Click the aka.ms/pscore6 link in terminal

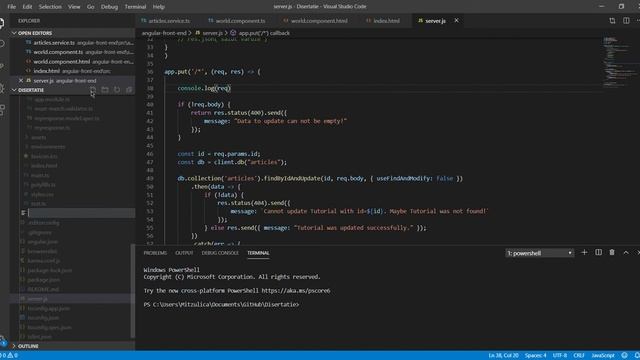(296, 291)
